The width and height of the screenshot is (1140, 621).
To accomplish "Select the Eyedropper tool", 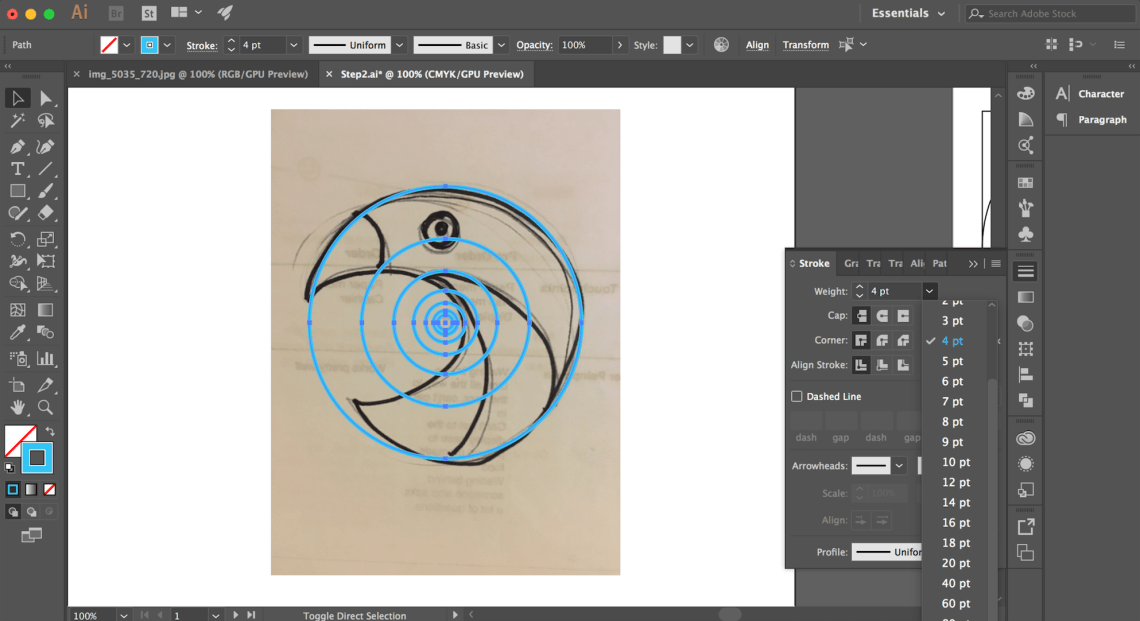I will [17, 332].
